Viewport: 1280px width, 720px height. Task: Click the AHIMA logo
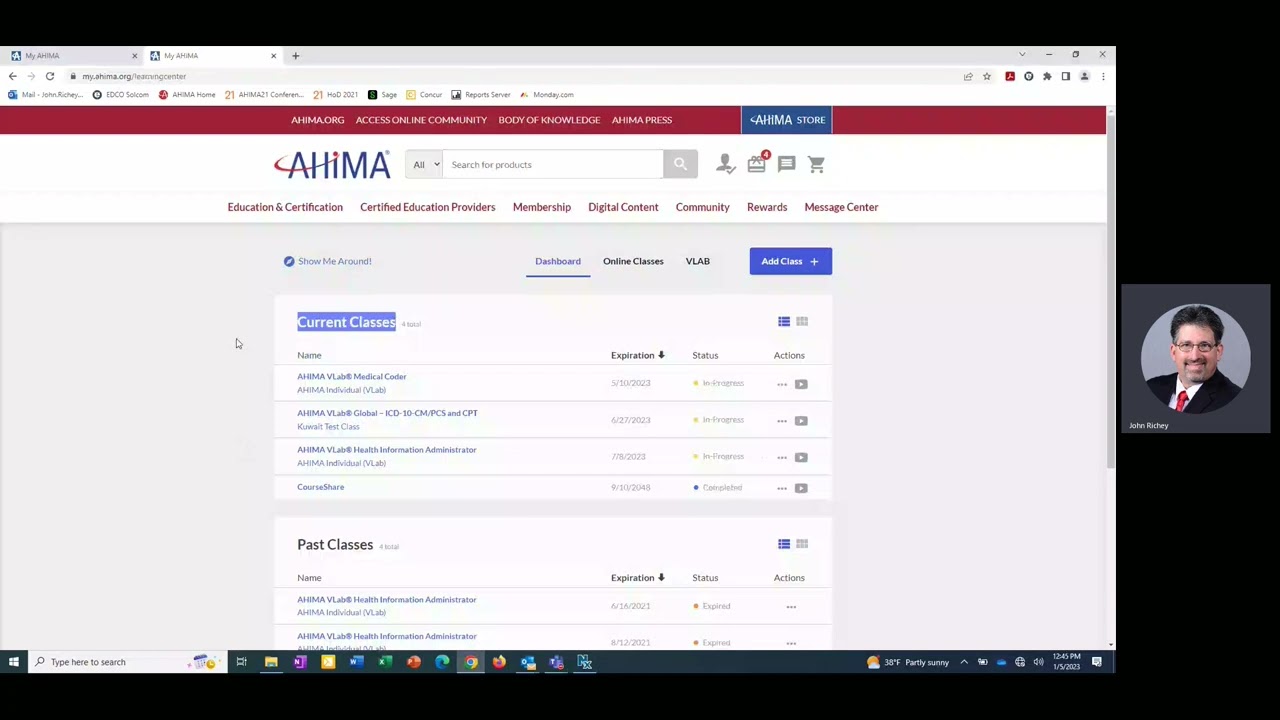(x=332, y=165)
